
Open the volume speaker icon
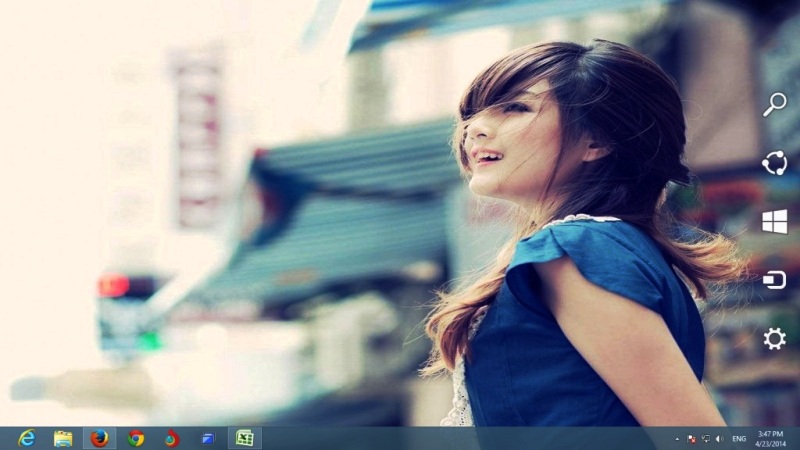719,439
